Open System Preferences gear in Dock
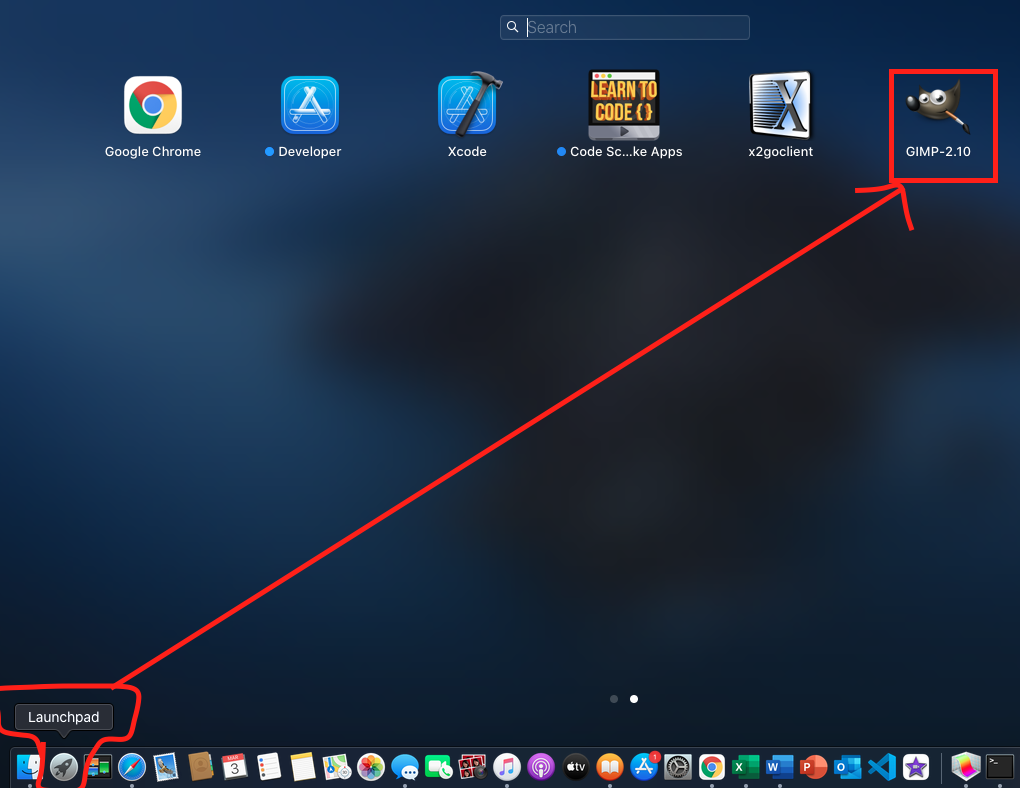Viewport: 1020px width, 788px height. [x=678, y=767]
